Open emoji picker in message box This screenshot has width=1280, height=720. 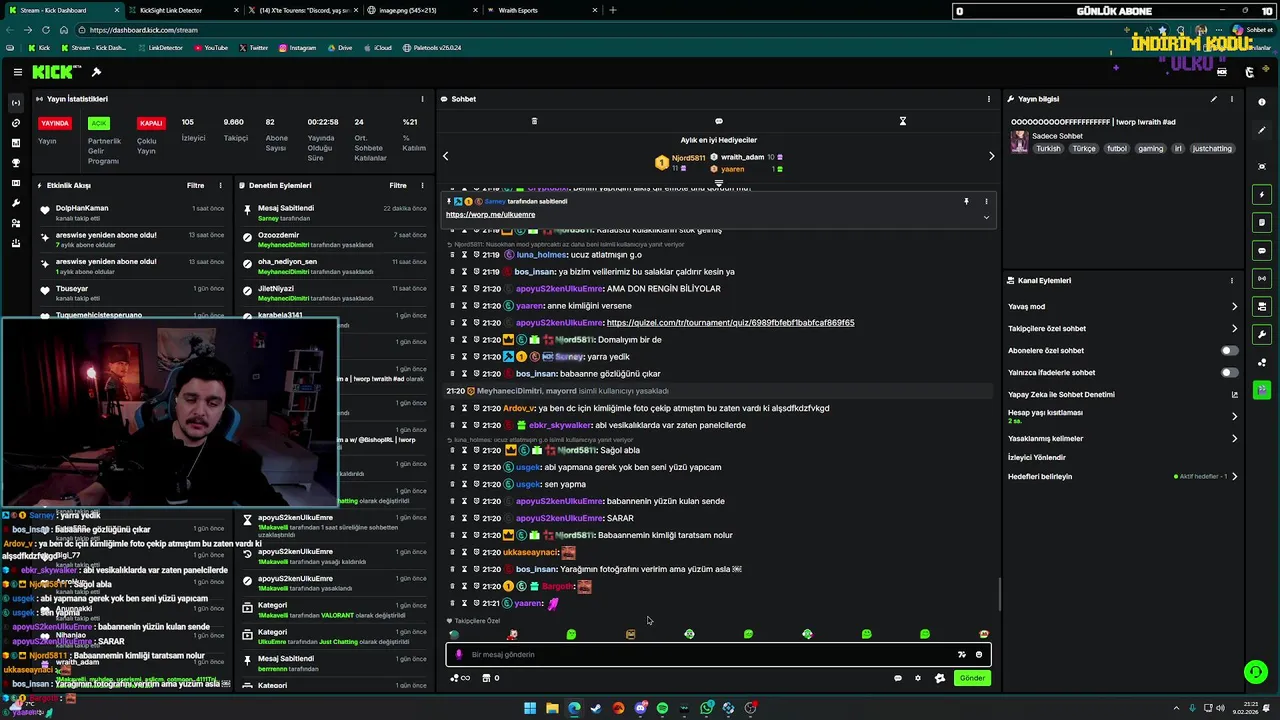[979, 655]
